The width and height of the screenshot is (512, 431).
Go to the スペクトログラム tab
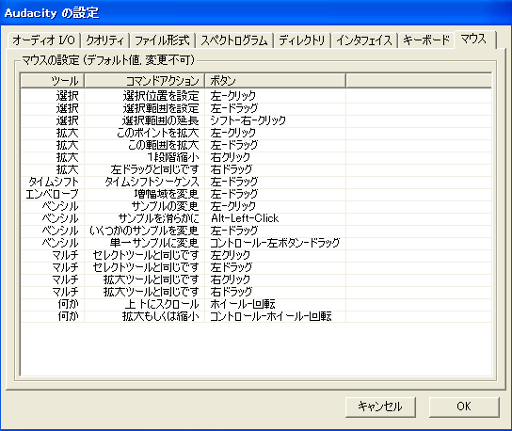click(x=234, y=41)
